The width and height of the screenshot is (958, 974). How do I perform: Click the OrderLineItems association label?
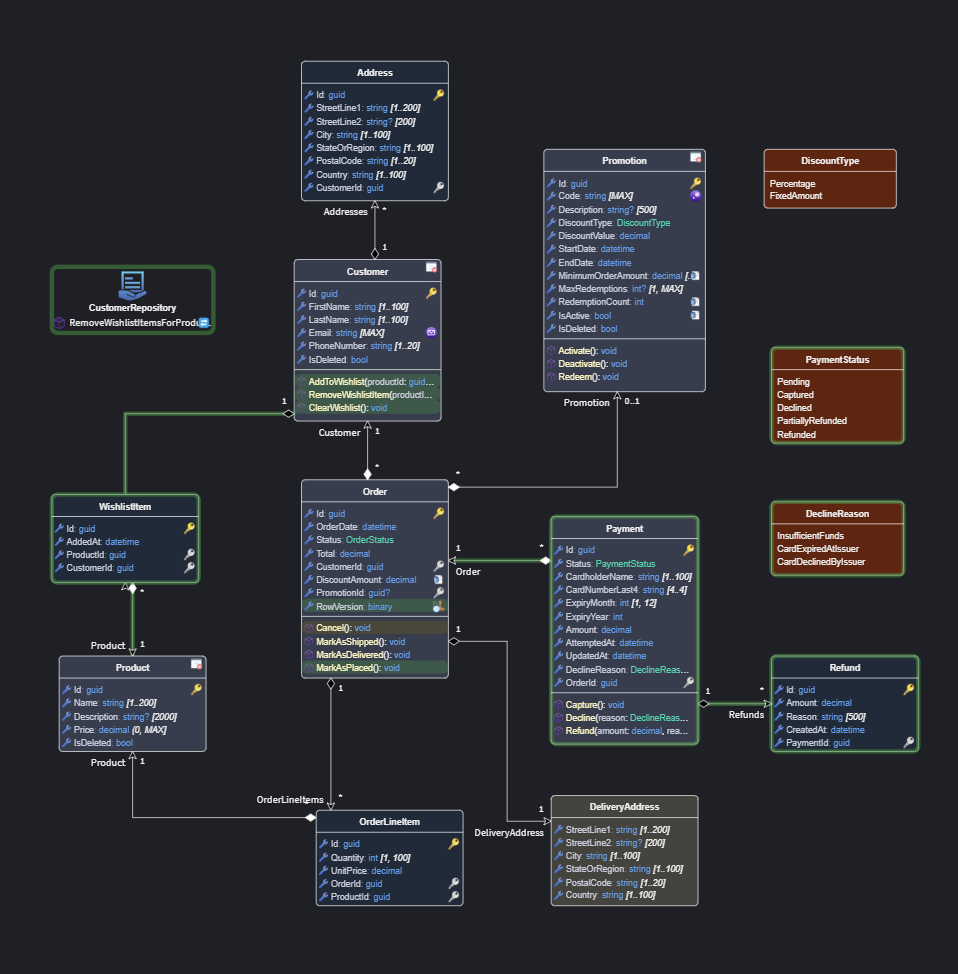click(x=290, y=799)
